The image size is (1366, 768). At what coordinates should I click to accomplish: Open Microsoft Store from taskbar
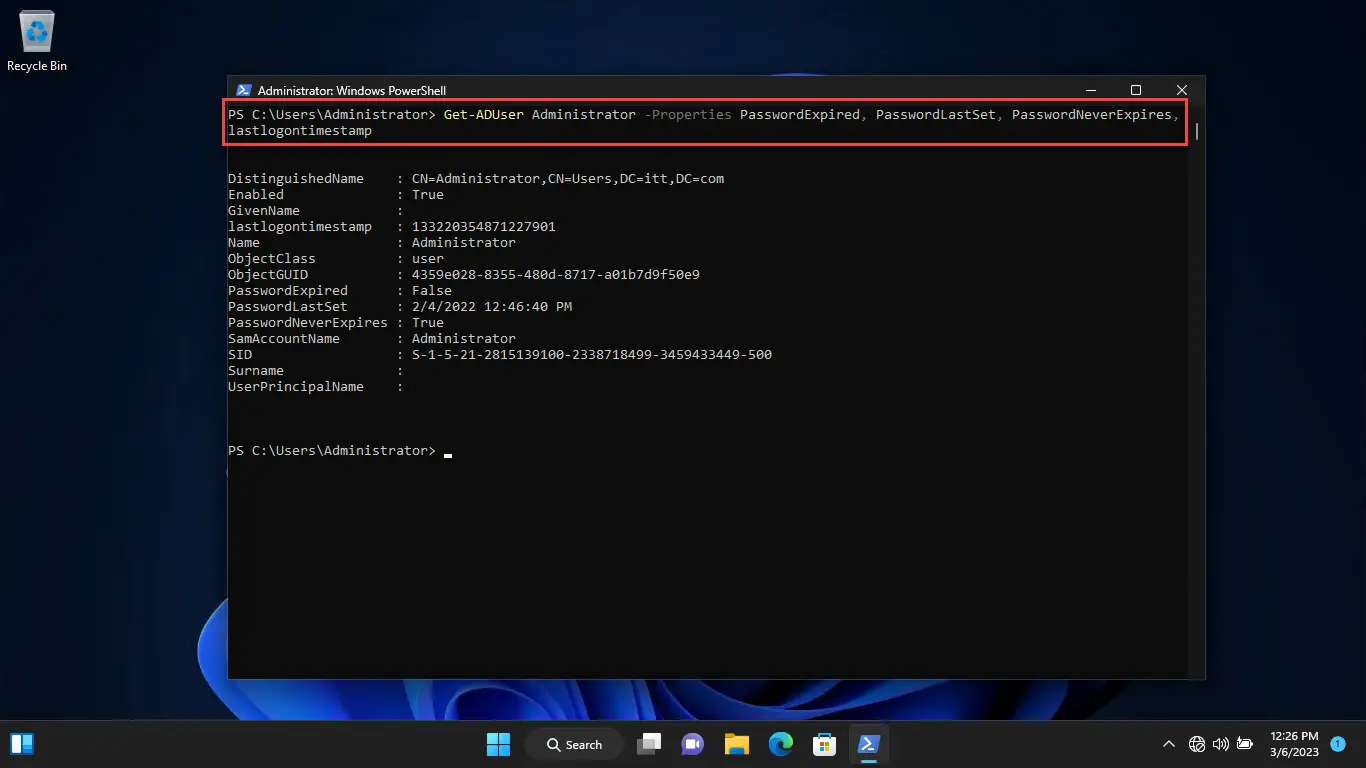point(824,744)
